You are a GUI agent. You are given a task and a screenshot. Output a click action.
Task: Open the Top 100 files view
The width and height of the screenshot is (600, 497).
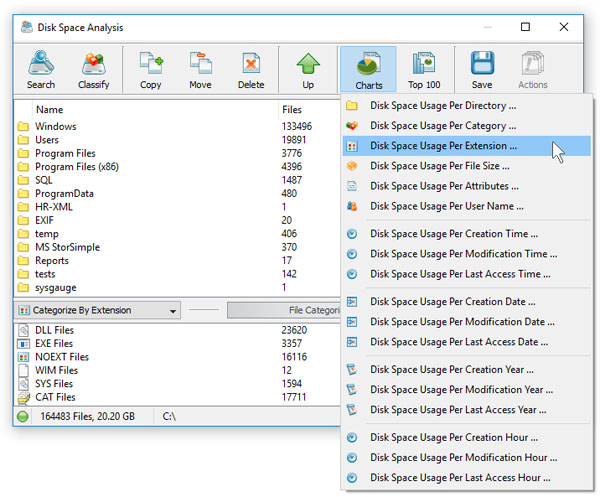[x=424, y=70]
